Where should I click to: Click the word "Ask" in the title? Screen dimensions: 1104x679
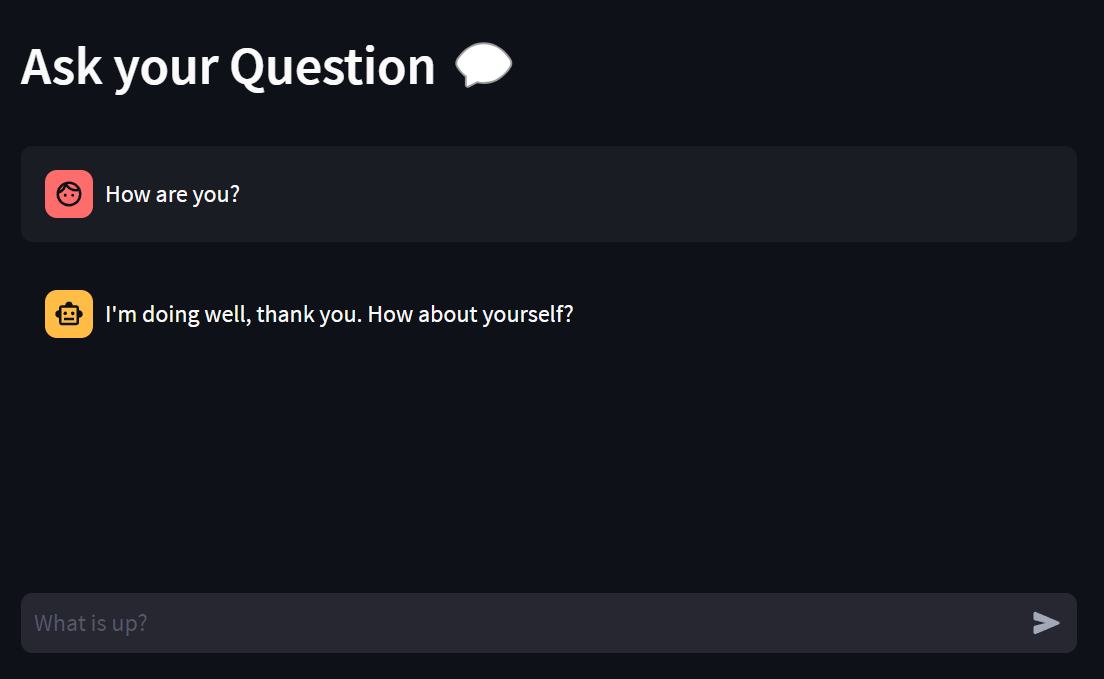[x=62, y=67]
